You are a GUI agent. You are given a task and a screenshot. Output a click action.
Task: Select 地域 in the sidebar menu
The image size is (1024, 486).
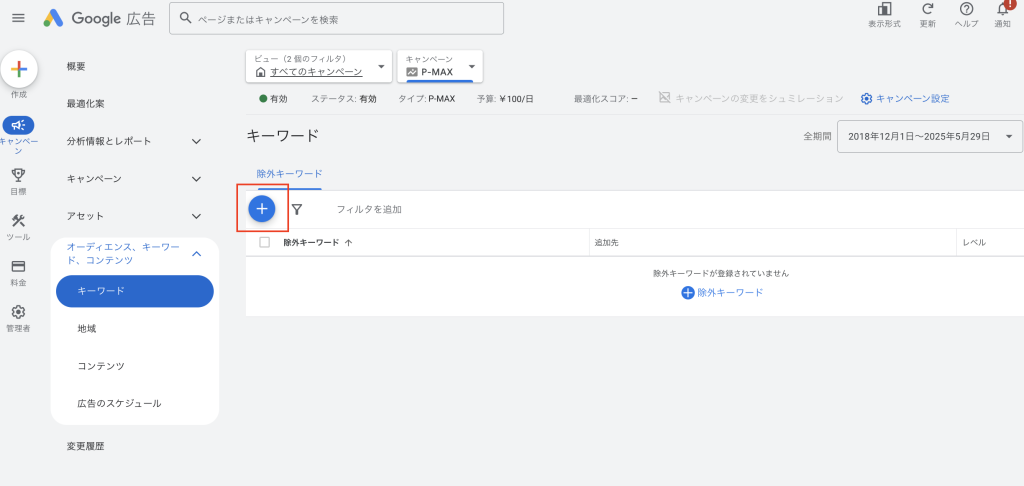[x=87, y=328]
